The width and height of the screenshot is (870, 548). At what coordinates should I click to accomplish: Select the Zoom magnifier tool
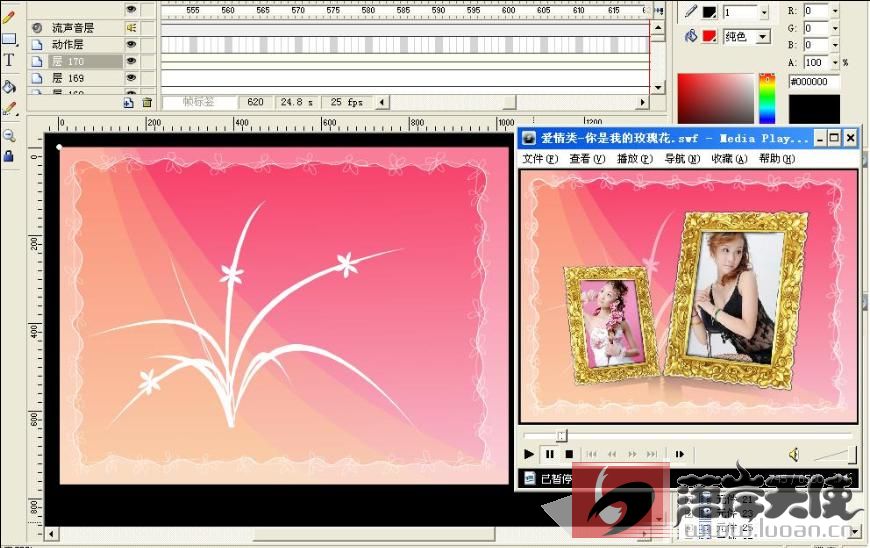9,135
